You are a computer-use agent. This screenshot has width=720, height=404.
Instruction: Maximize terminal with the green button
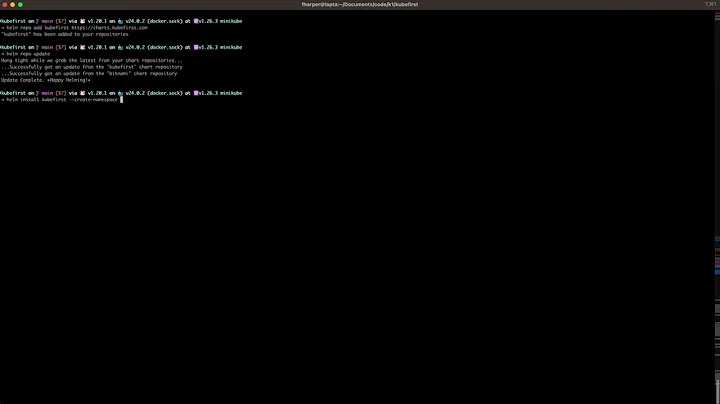pyautogui.click(x=20, y=5)
